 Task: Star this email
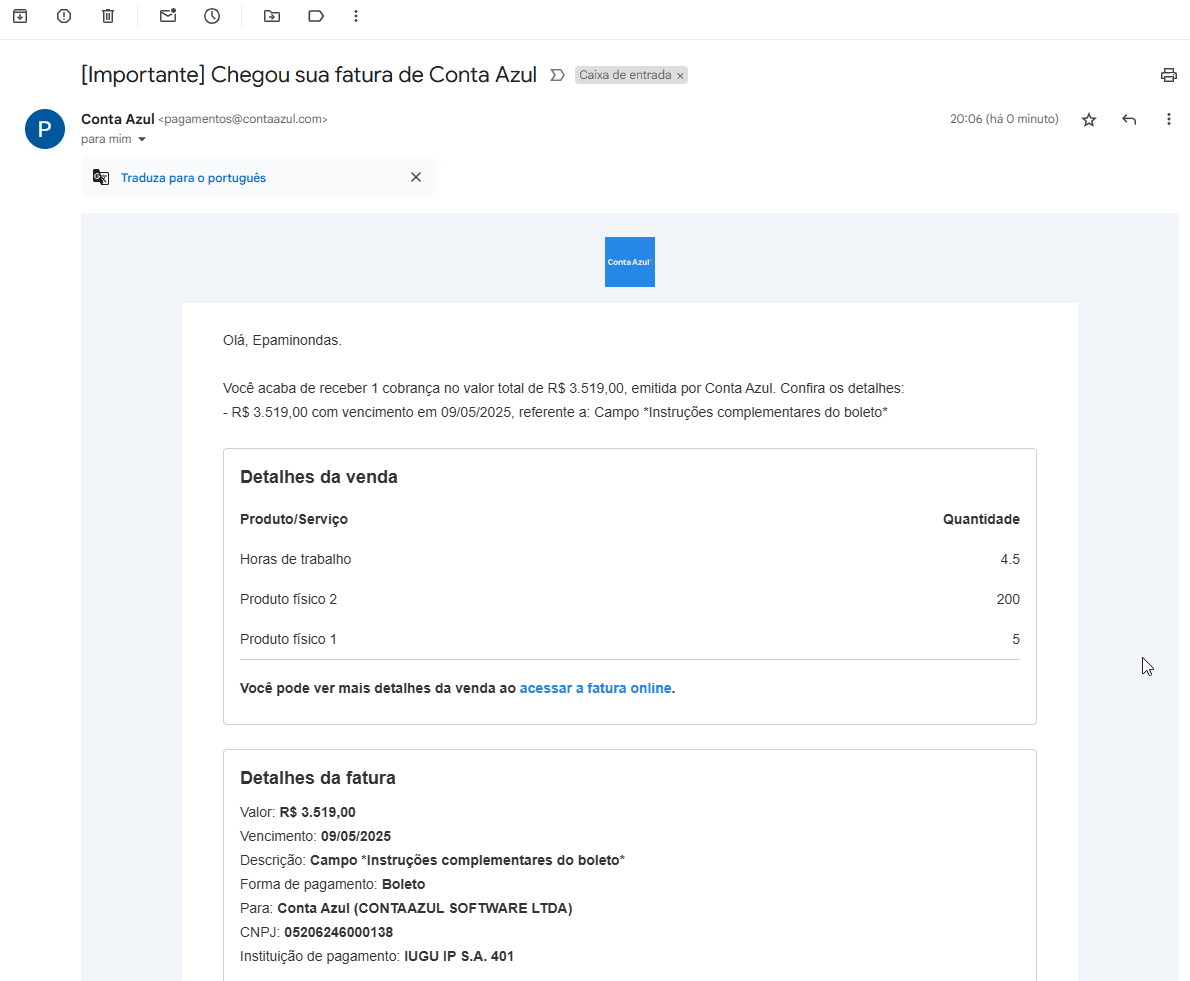pyautogui.click(x=1088, y=119)
